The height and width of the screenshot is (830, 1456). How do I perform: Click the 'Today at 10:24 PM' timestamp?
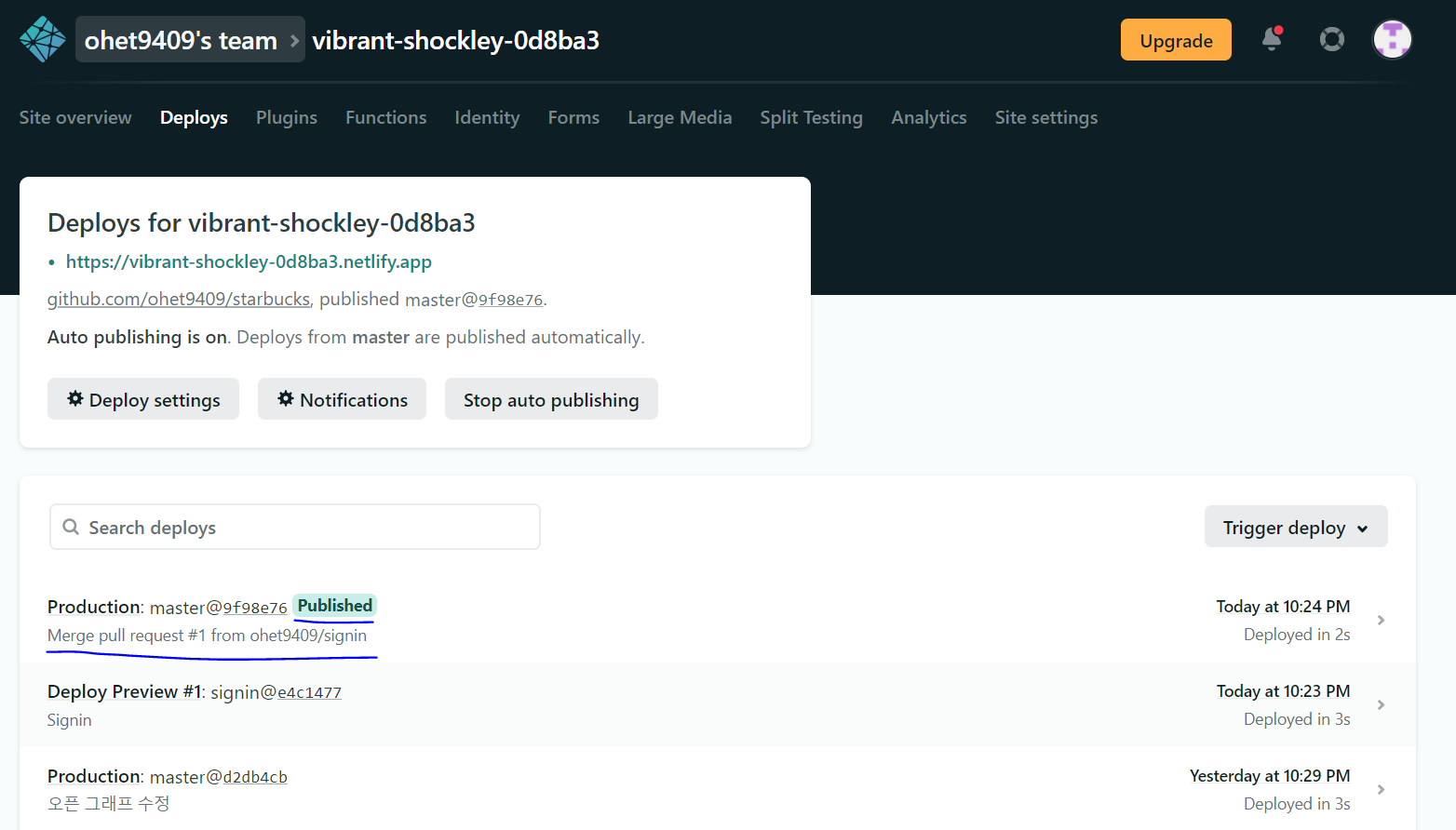(x=1283, y=607)
